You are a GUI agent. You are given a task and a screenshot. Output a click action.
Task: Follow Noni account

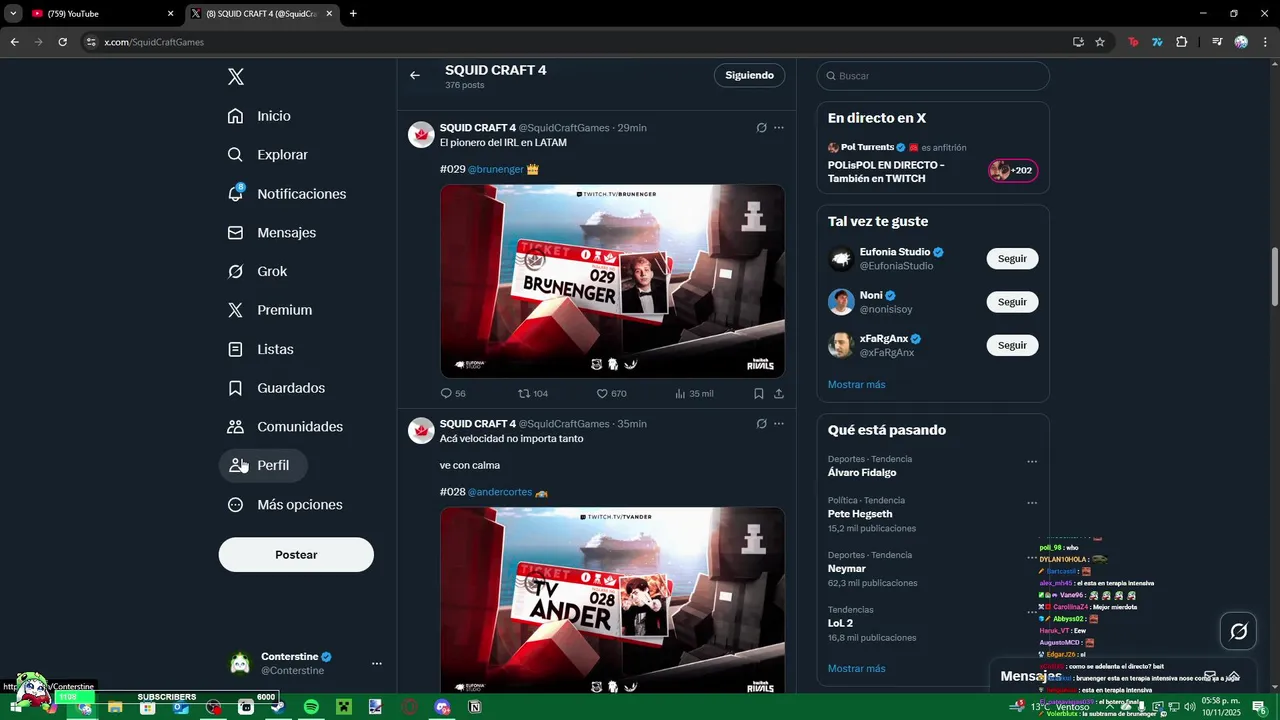[x=1012, y=302]
